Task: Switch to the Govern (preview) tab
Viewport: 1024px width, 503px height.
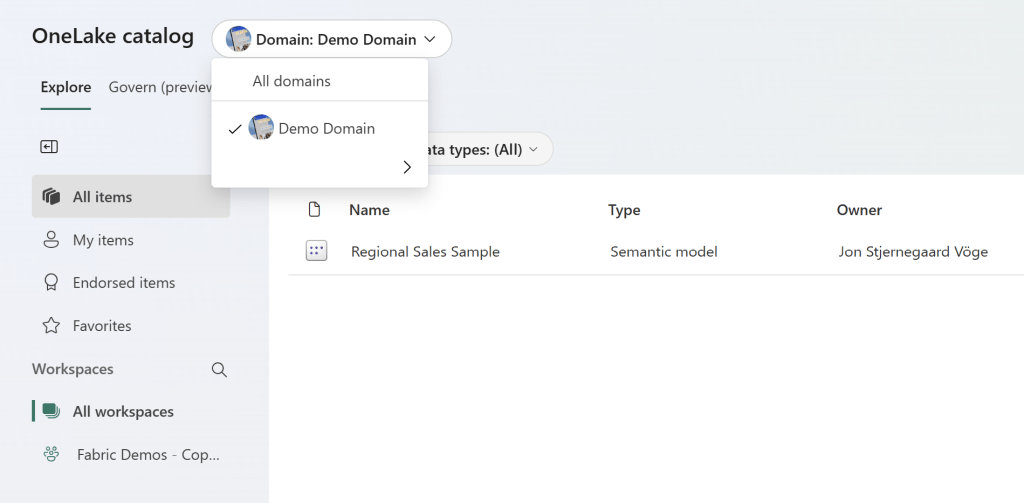Action: coord(160,88)
